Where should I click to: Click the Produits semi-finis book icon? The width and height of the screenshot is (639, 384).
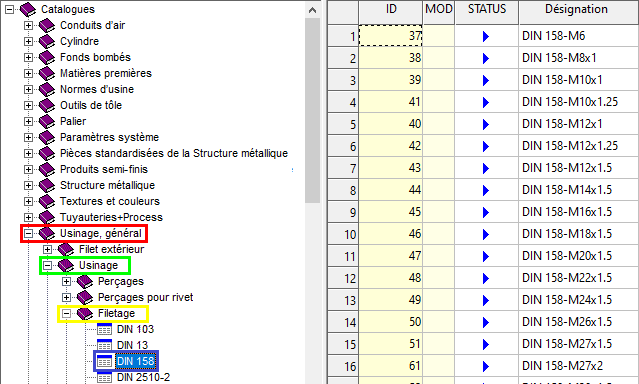47,169
